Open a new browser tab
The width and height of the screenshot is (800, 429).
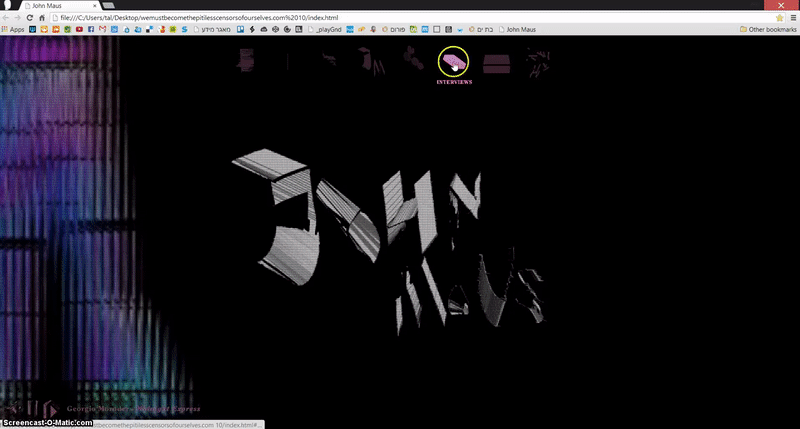coord(108,6)
